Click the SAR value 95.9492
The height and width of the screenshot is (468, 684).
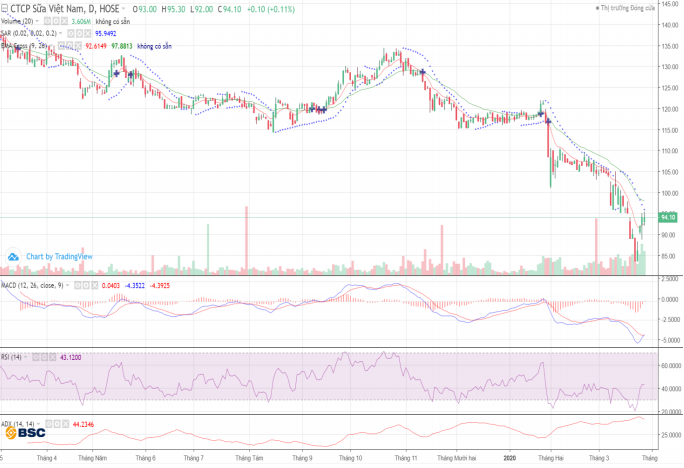pos(106,33)
